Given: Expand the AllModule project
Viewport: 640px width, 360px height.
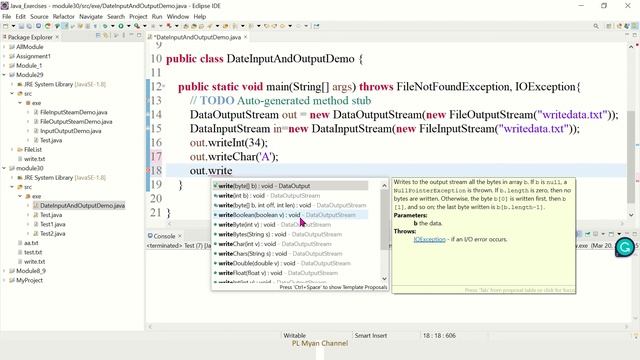Looking at the screenshot, I should click(x=4, y=47).
